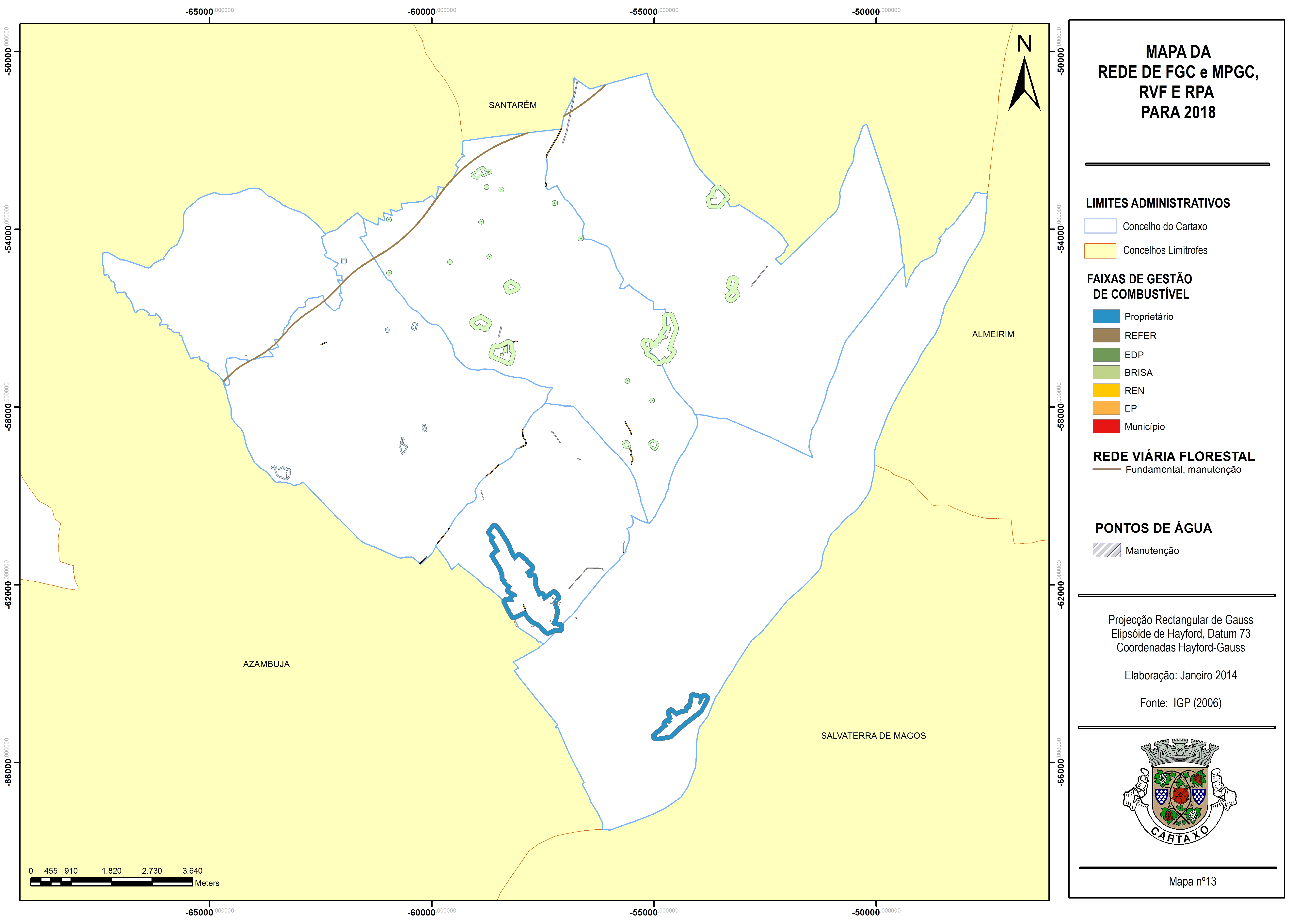Click "Fonte: IGP (2006)" text
Viewport: 1307px width, 924px height.
coord(1181,703)
